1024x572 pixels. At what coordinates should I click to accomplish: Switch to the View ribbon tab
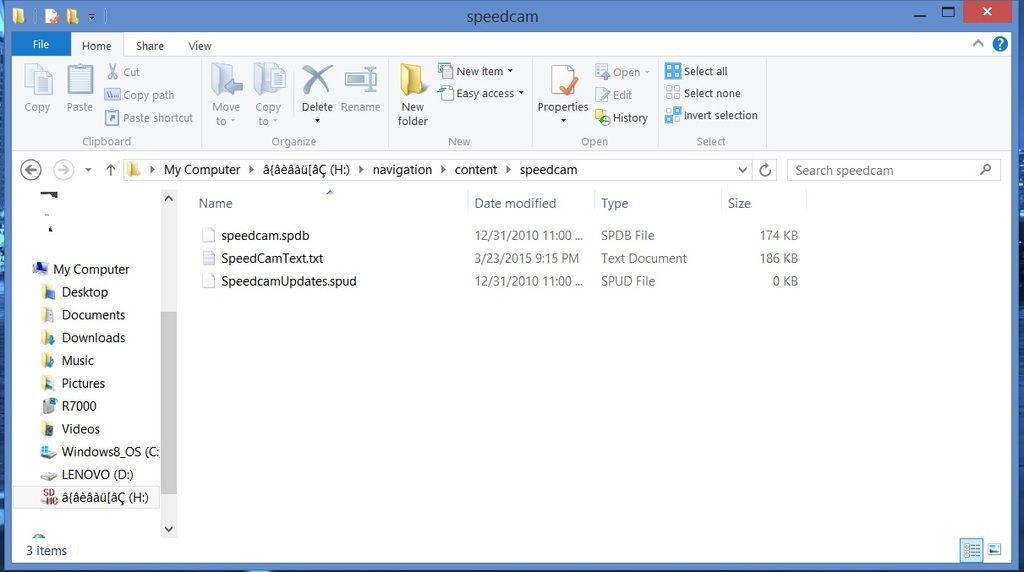(x=200, y=46)
